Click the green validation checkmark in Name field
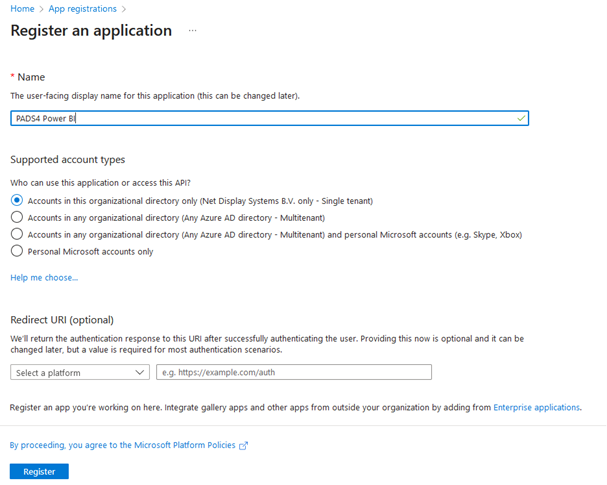The image size is (607, 485). [521, 118]
